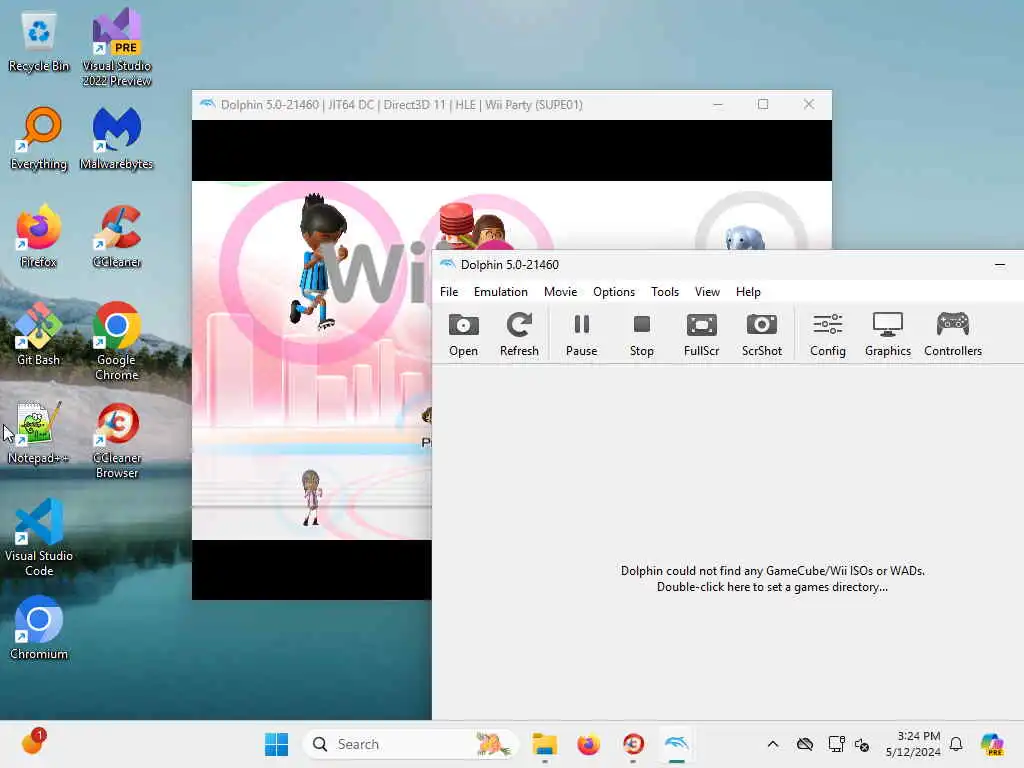Select the Firefox desktop icon

tap(39, 236)
